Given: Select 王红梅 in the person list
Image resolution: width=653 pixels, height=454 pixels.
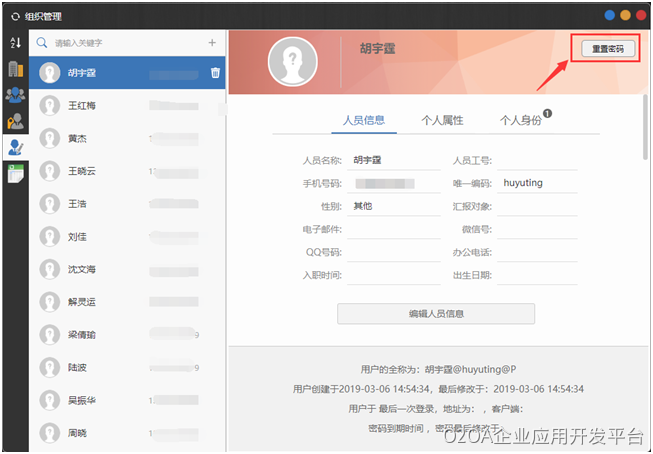Looking at the screenshot, I should click(82, 105).
